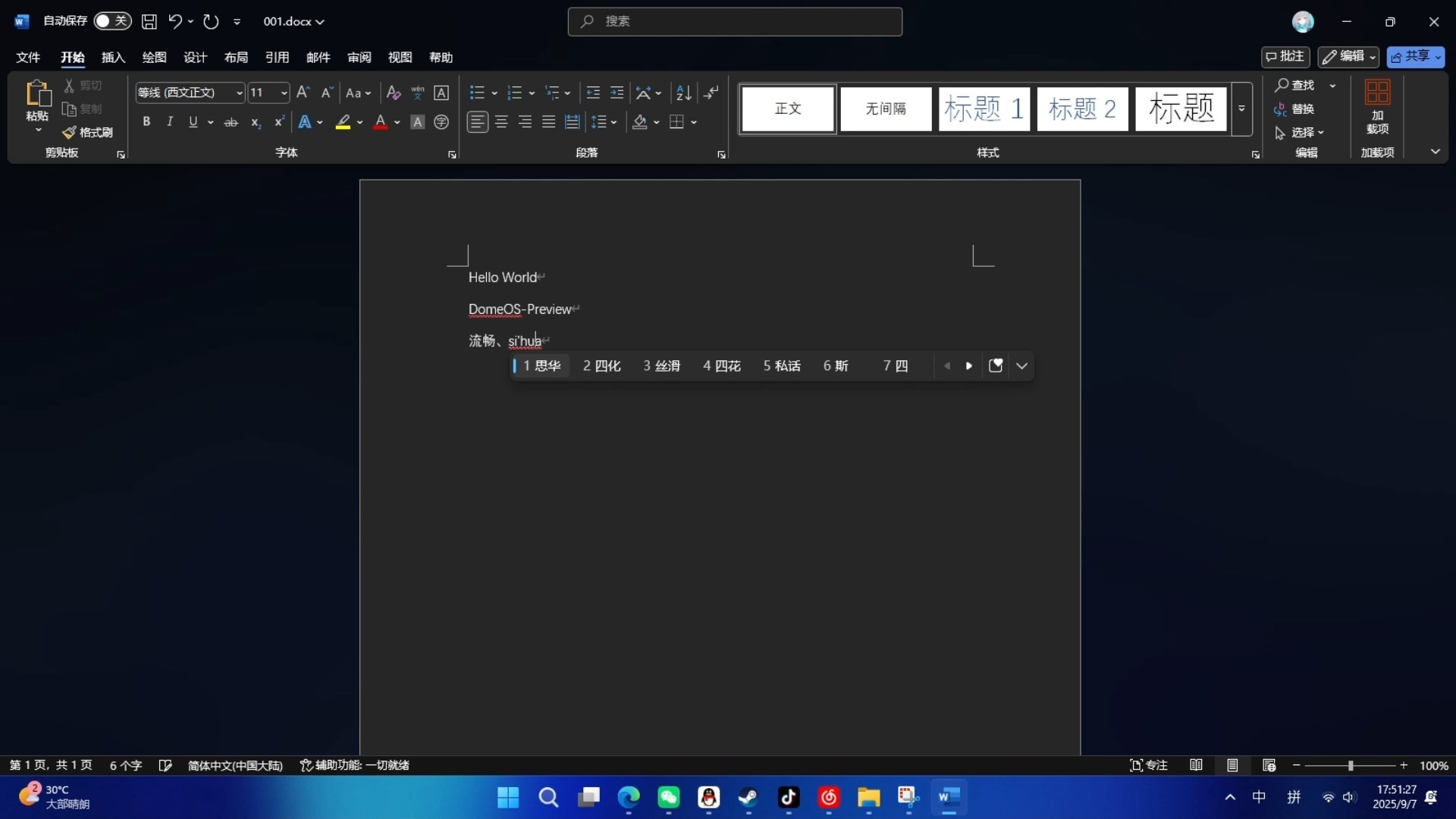Toggle Superscript formatting
This screenshot has height=819, width=1456.
point(279,122)
